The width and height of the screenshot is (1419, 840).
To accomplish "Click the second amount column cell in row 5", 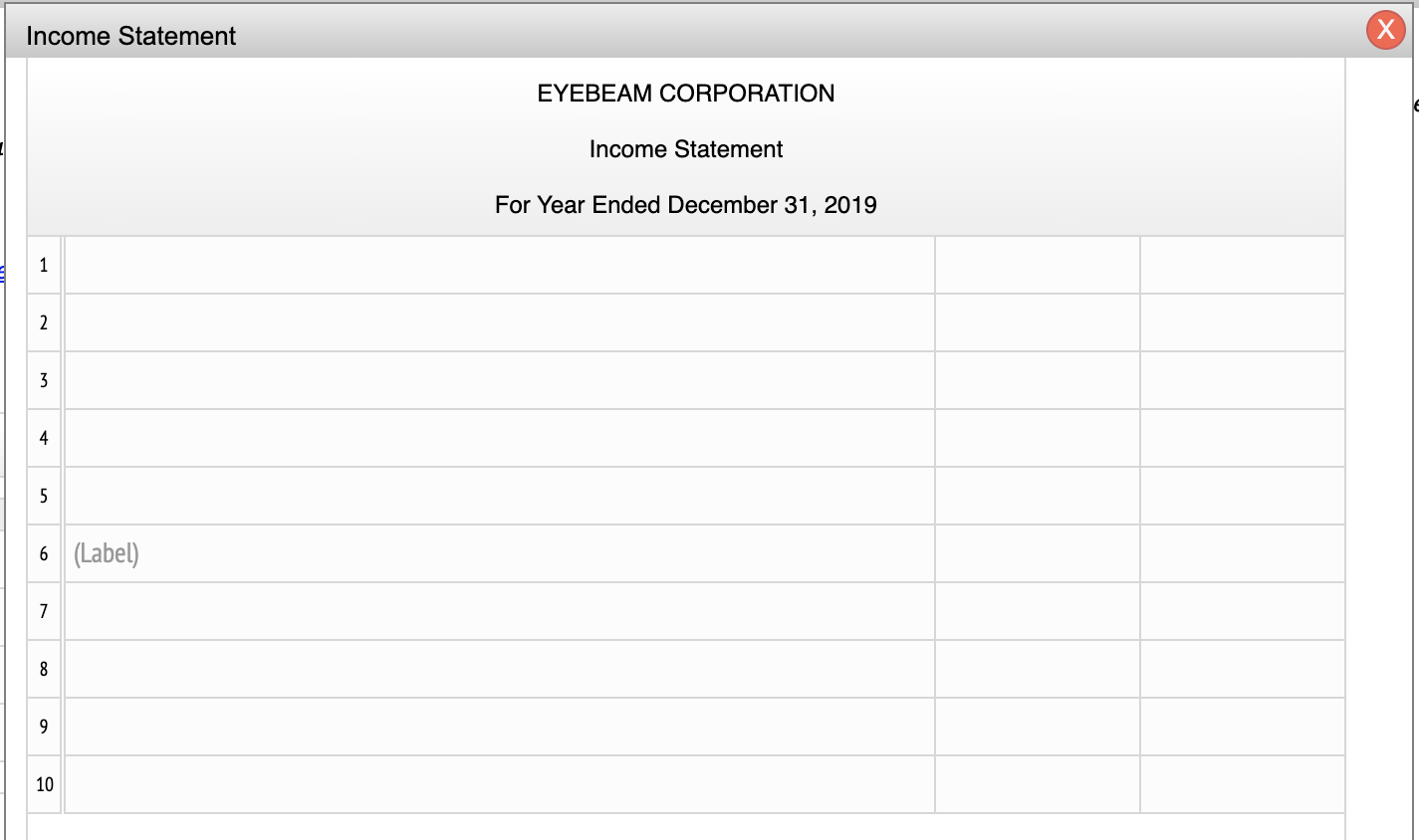I will 1243,497.
